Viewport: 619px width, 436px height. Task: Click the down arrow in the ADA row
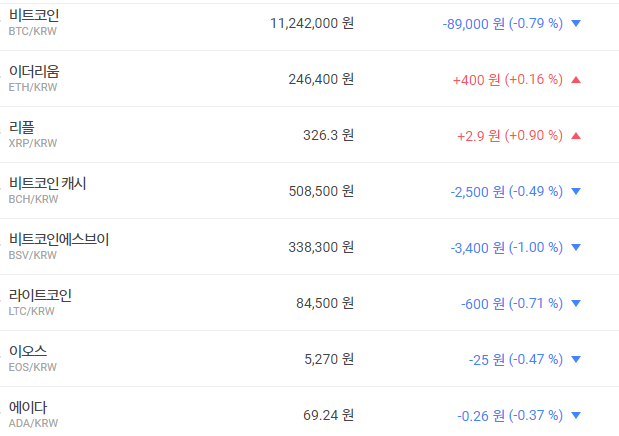click(575, 415)
